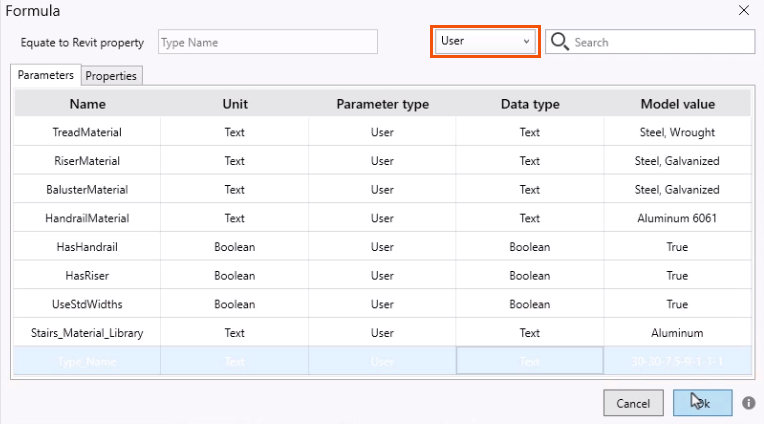Click the search magnifier icon
764x424 pixels.
(560, 42)
